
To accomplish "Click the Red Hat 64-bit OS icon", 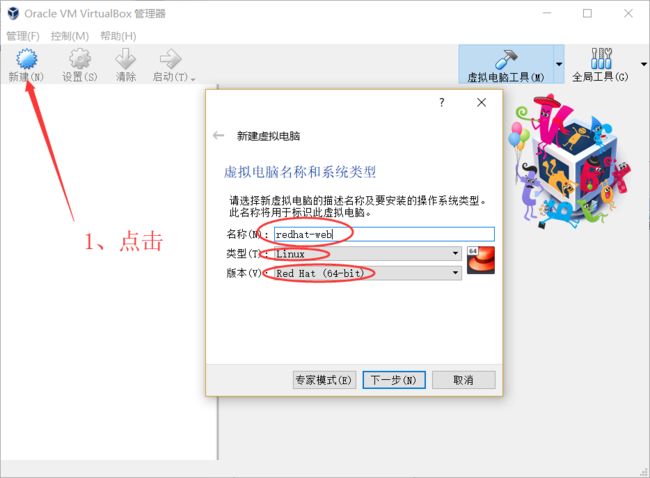I will (x=480, y=260).
